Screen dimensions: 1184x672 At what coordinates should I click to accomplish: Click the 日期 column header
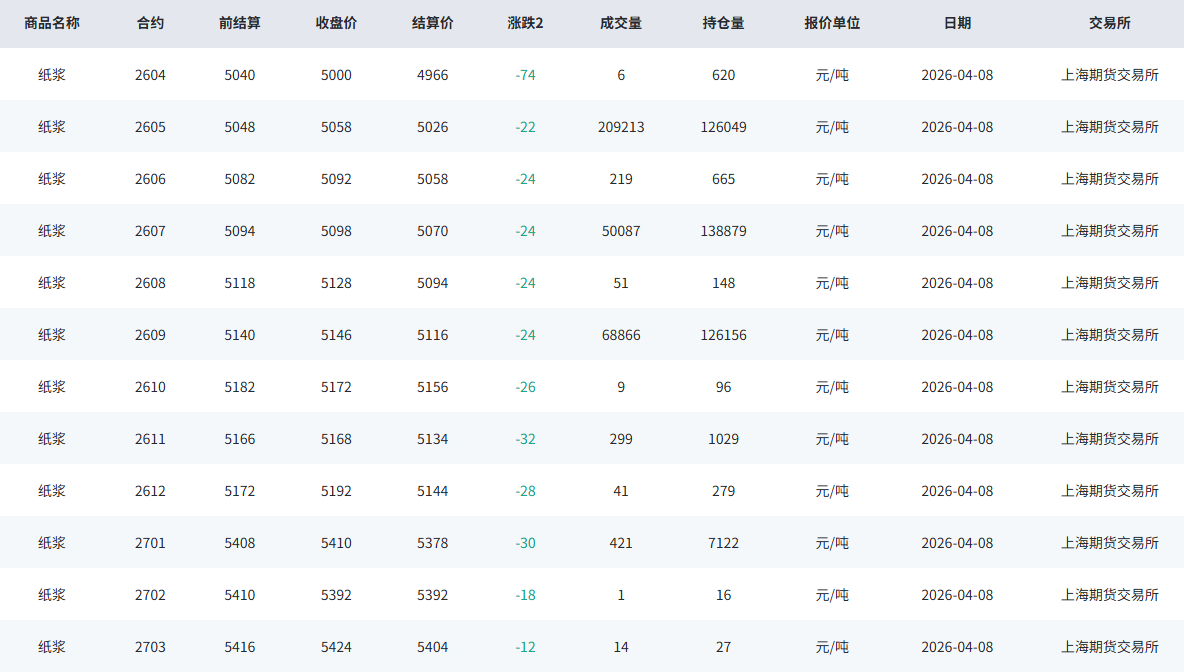coord(957,23)
